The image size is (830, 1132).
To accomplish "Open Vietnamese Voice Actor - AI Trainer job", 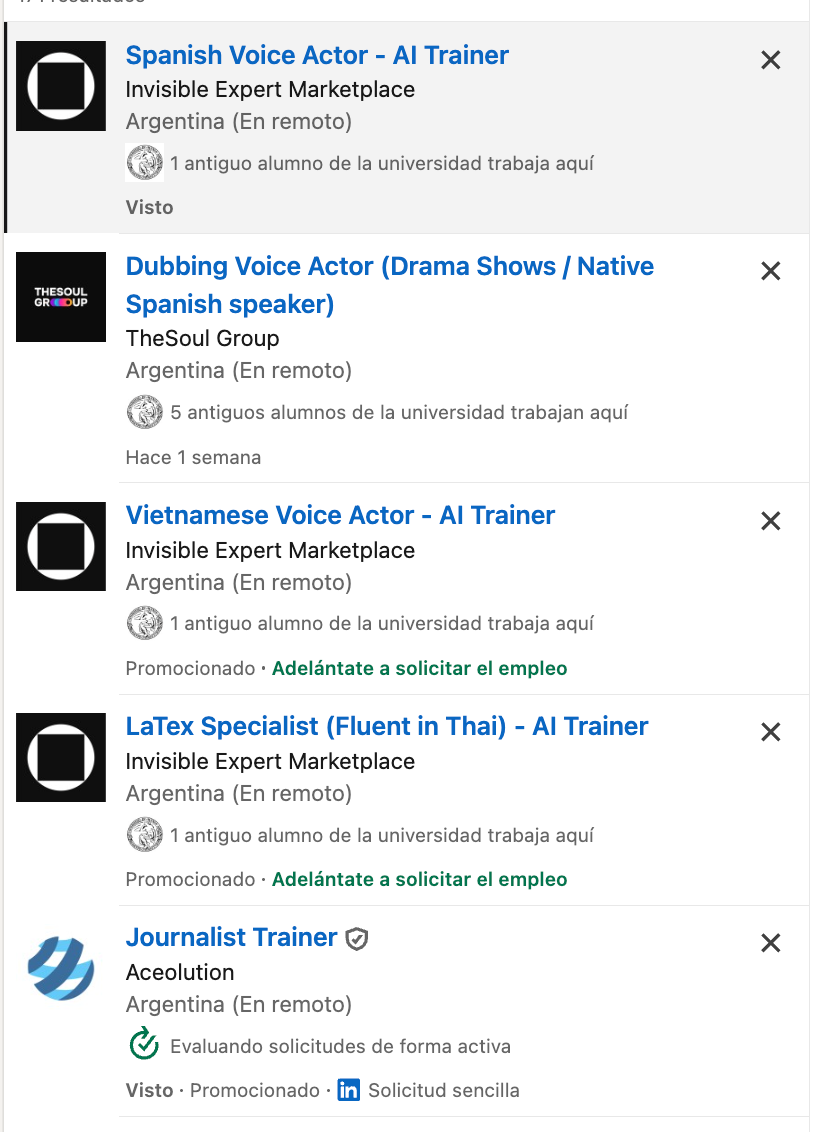I will pos(340,515).
